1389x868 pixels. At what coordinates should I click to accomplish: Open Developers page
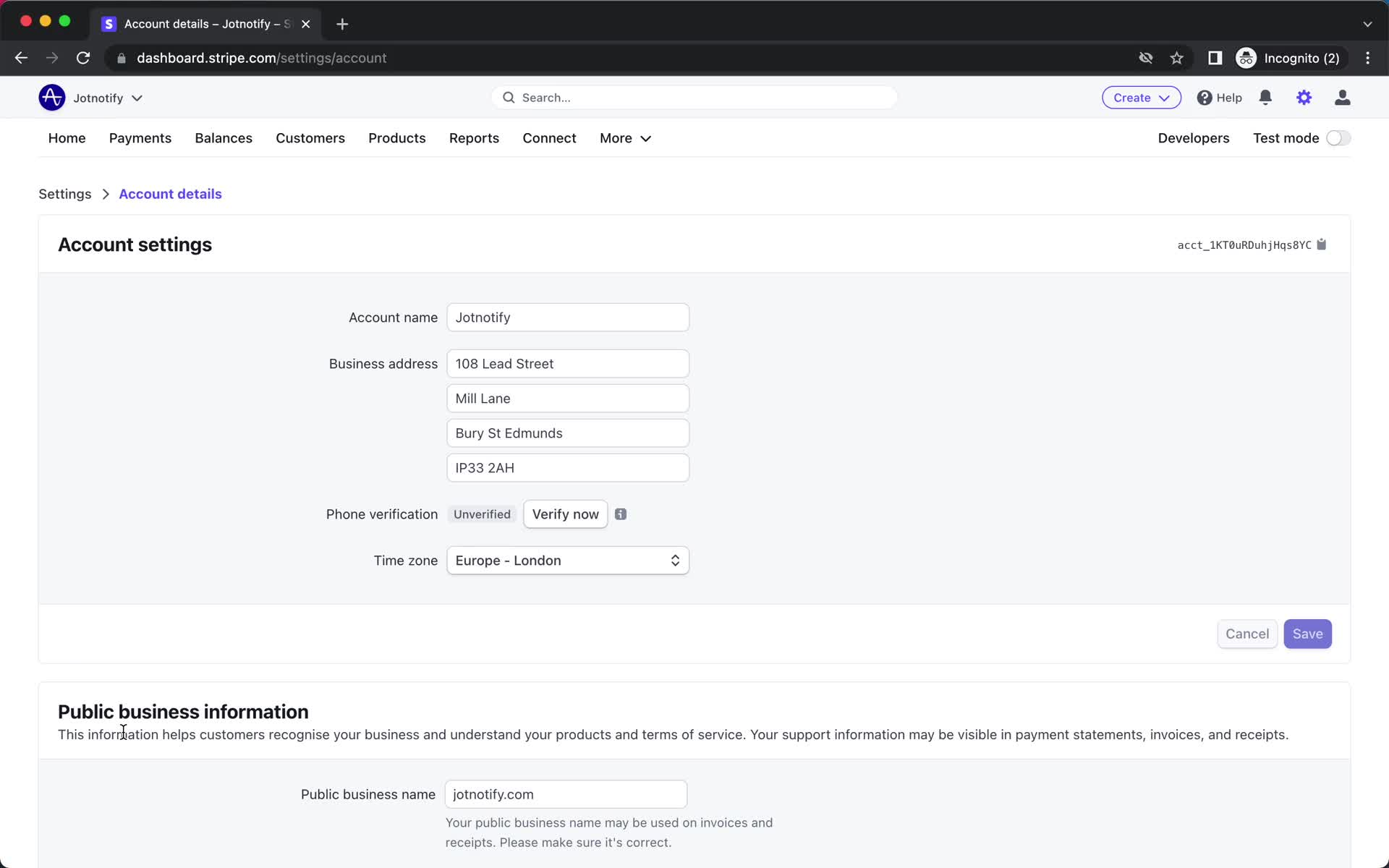click(1194, 138)
